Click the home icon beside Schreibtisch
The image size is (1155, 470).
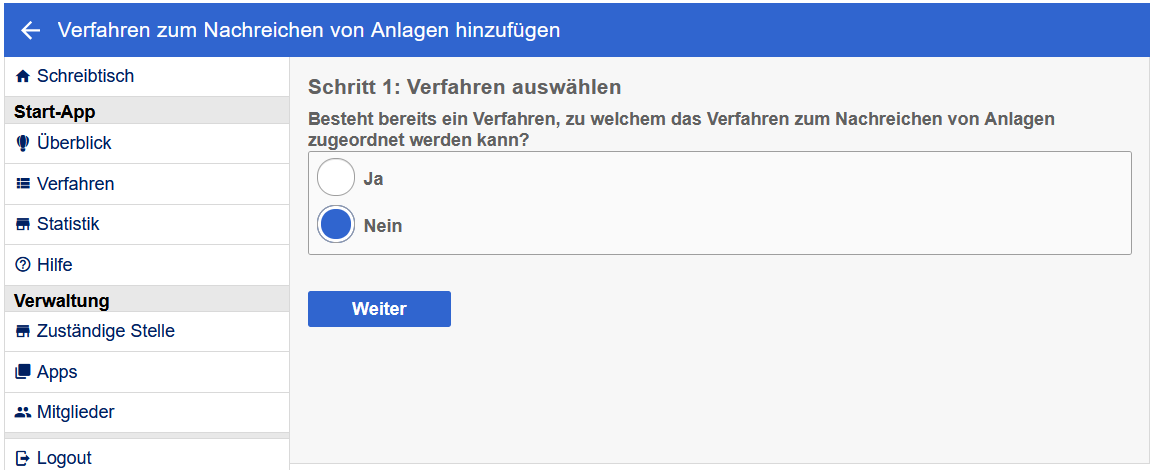coord(23,77)
